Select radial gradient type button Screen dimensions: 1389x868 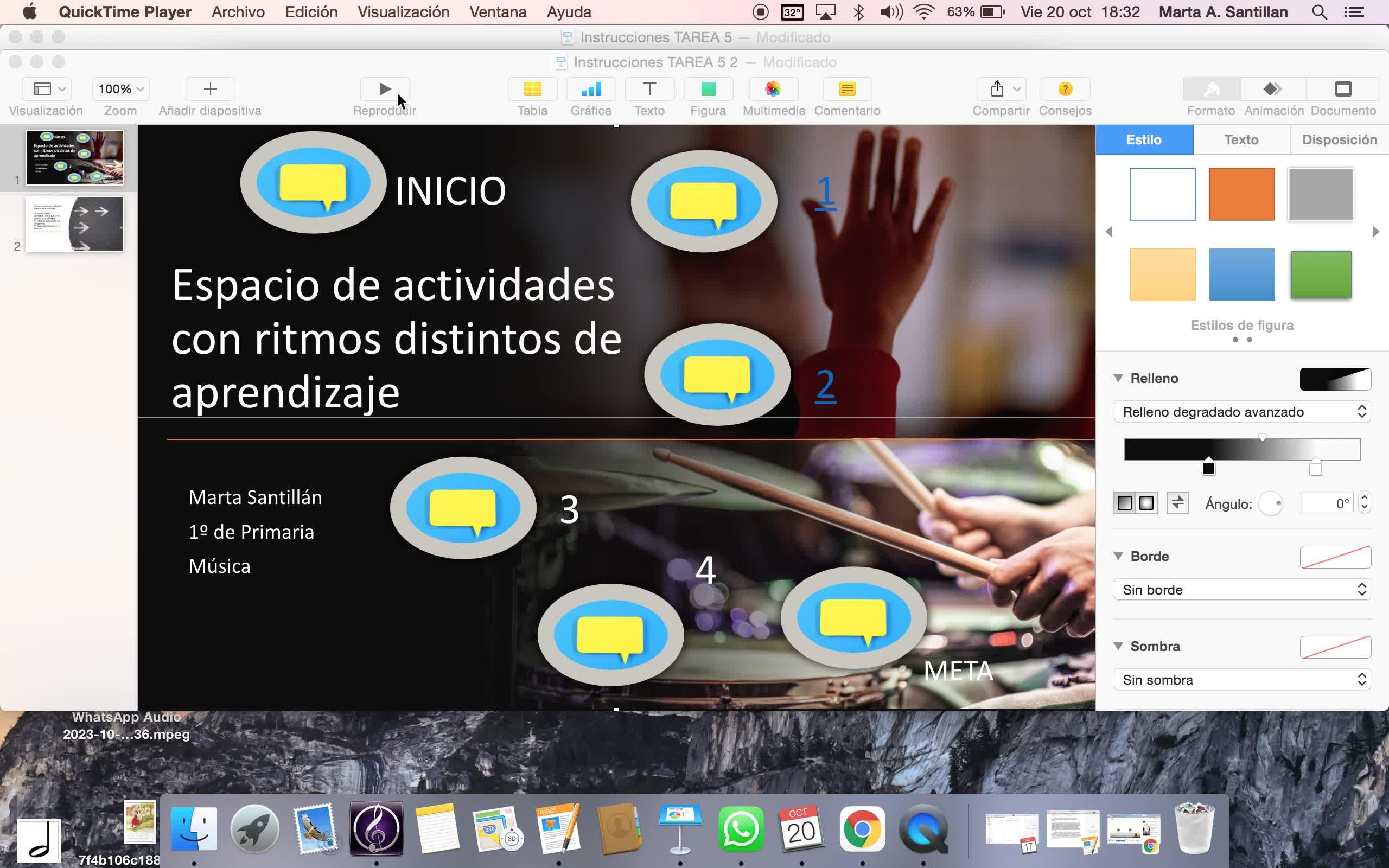tap(1146, 503)
